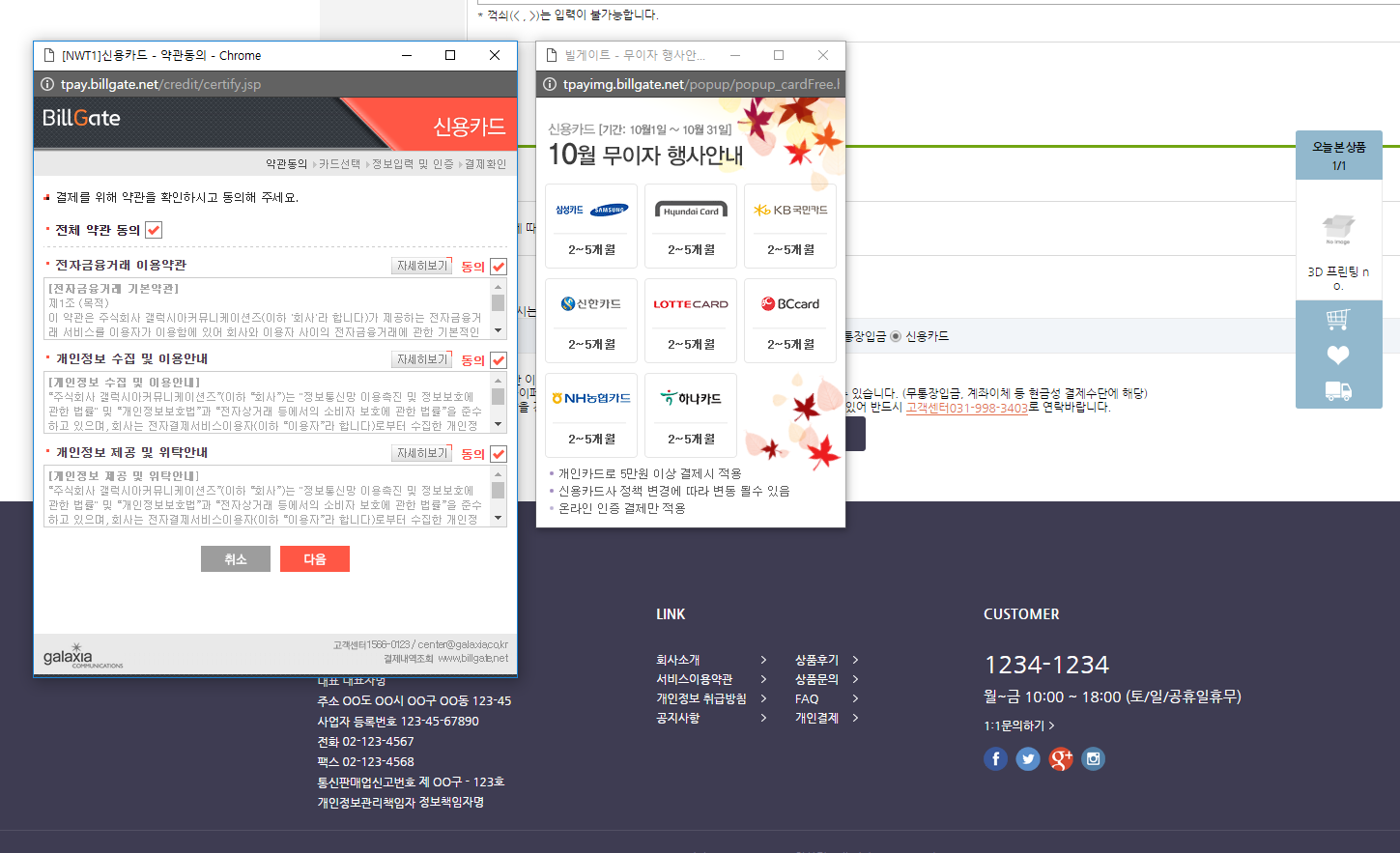Screen dimensions: 1400x853
Task: Open the 1:1문의하기 link
Action: pos(1018,725)
